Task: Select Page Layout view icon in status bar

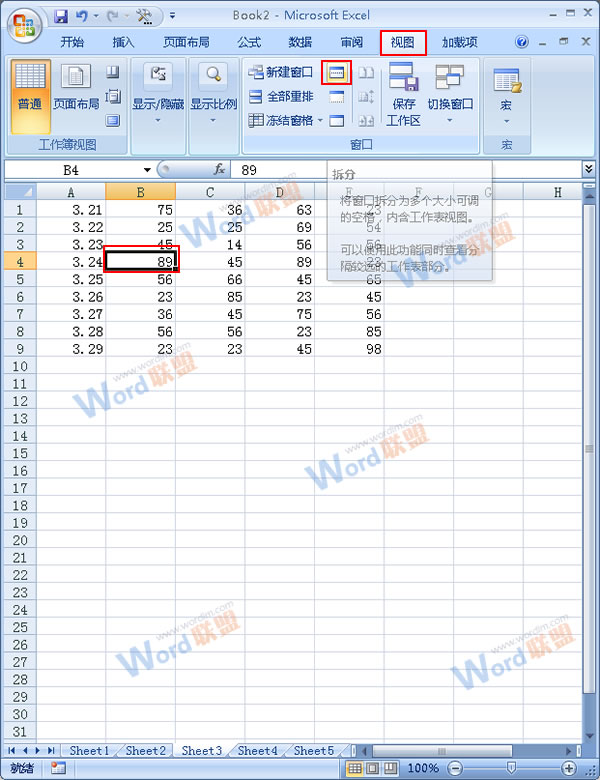Action: 372,768
